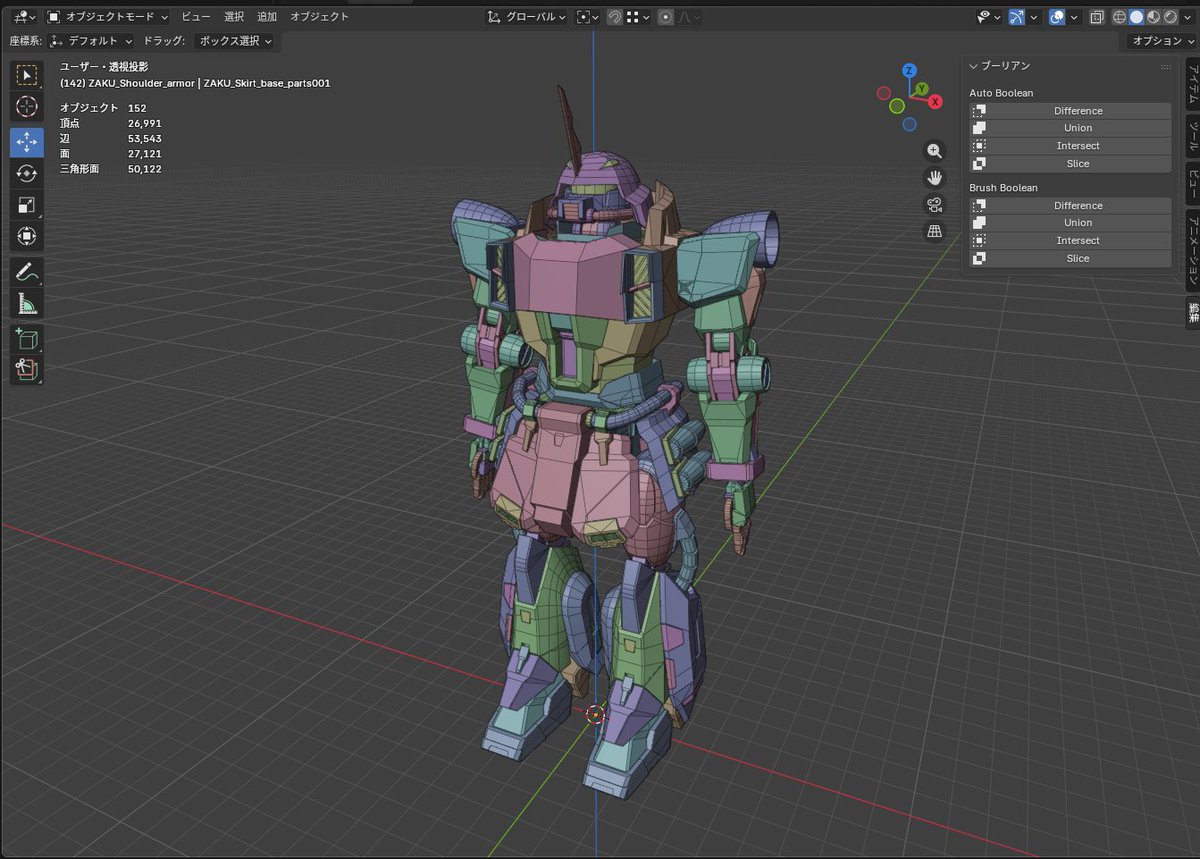This screenshot has height=859, width=1200.
Task: Open the ビュー menu in the header
Action: [x=196, y=17]
